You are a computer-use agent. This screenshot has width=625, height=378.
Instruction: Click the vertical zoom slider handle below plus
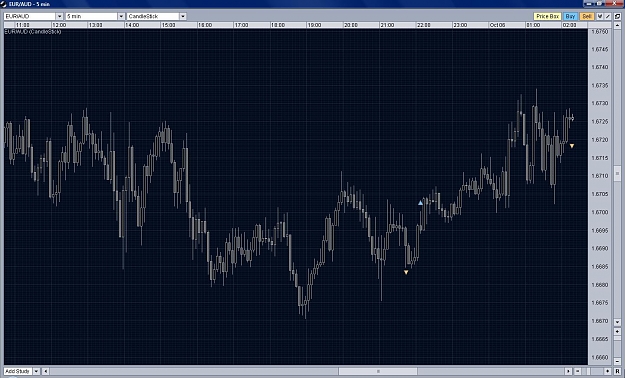617,338
